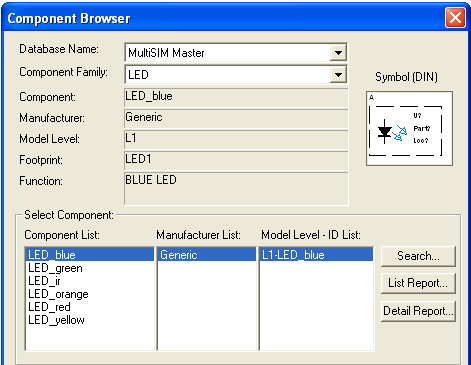Screen dimensions: 471x365
Task: Click the Component field showing LED_blue
Action: (236, 97)
